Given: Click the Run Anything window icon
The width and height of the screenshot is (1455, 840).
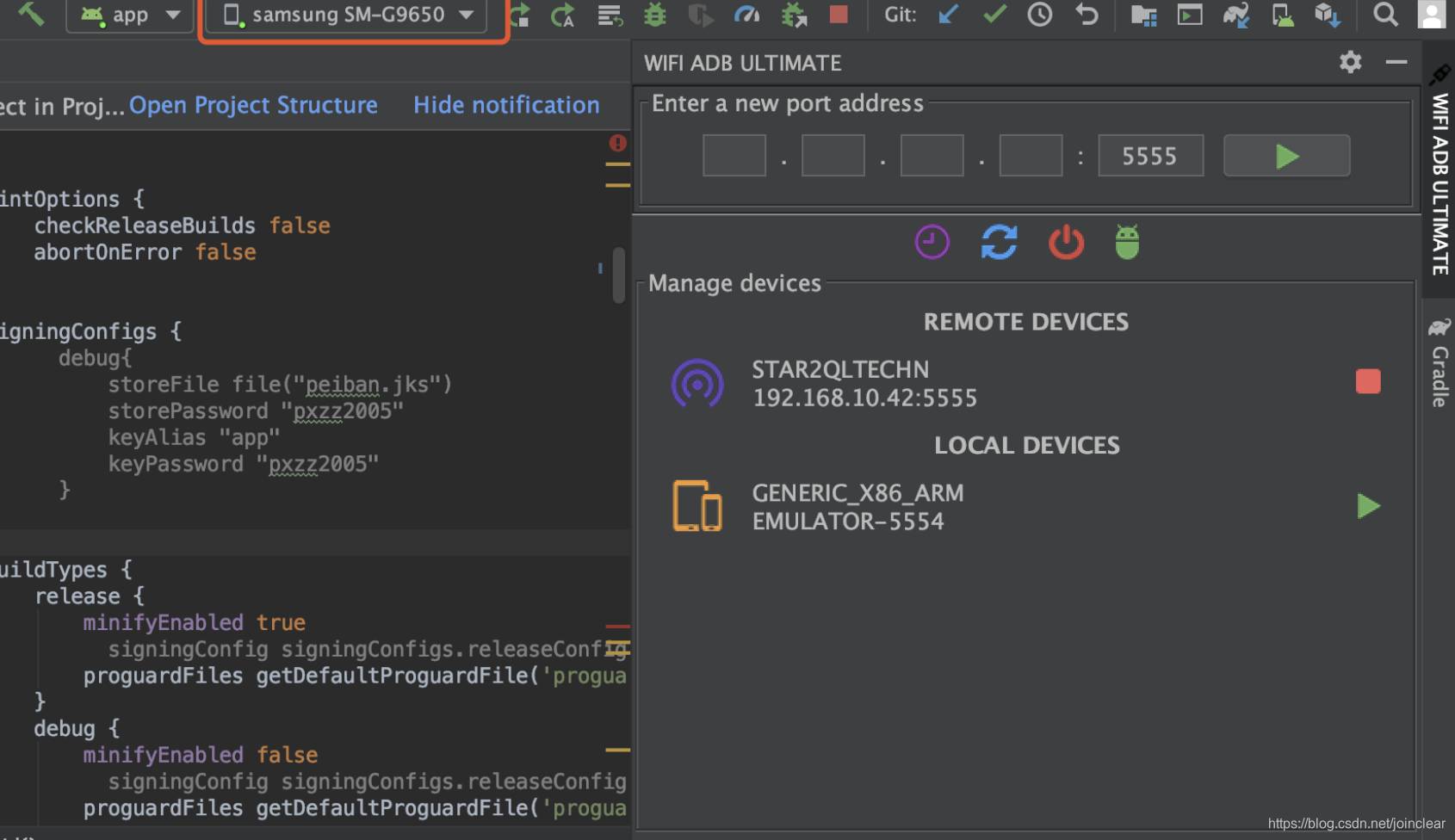Looking at the screenshot, I should click(1190, 15).
